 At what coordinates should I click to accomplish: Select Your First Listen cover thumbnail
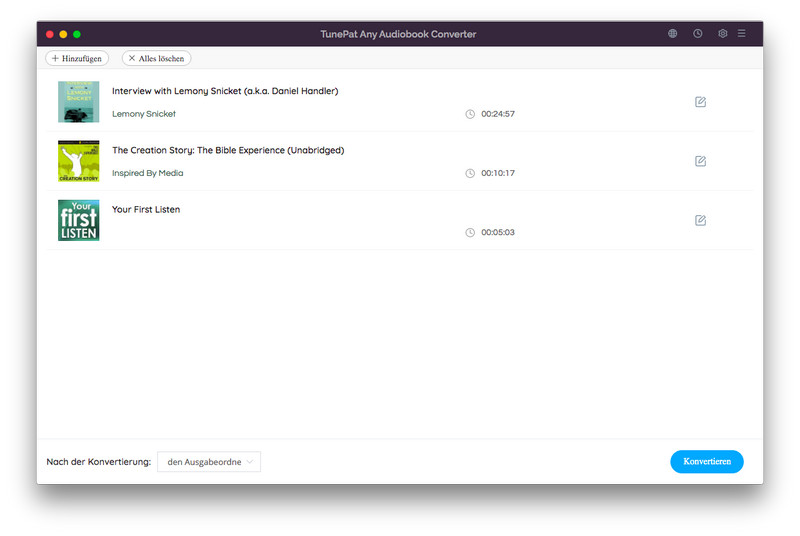tap(79, 220)
